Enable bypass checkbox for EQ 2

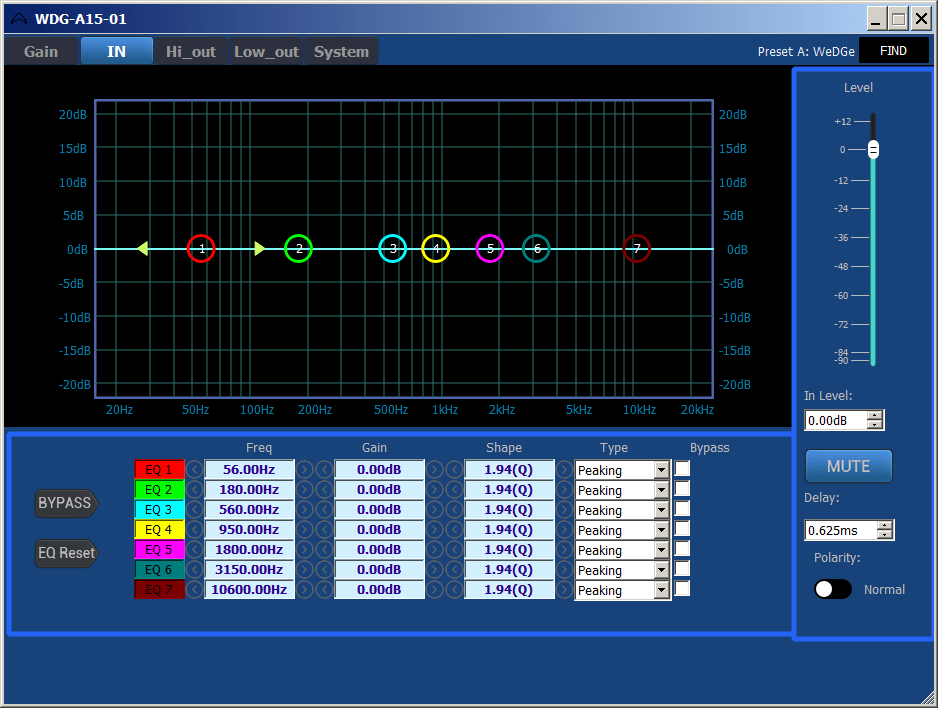tap(682, 489)
